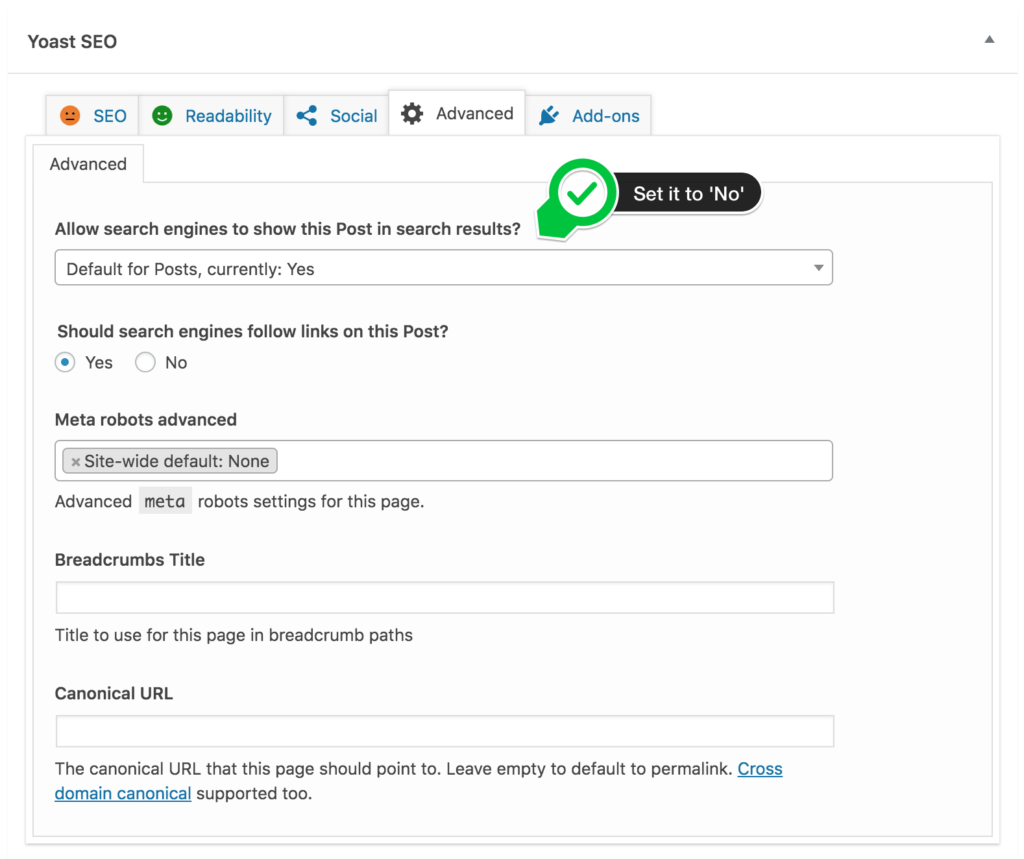Open the Social tab
Image resolution: width=1024 pixels, height=859 pixels.
coord(336,116)
